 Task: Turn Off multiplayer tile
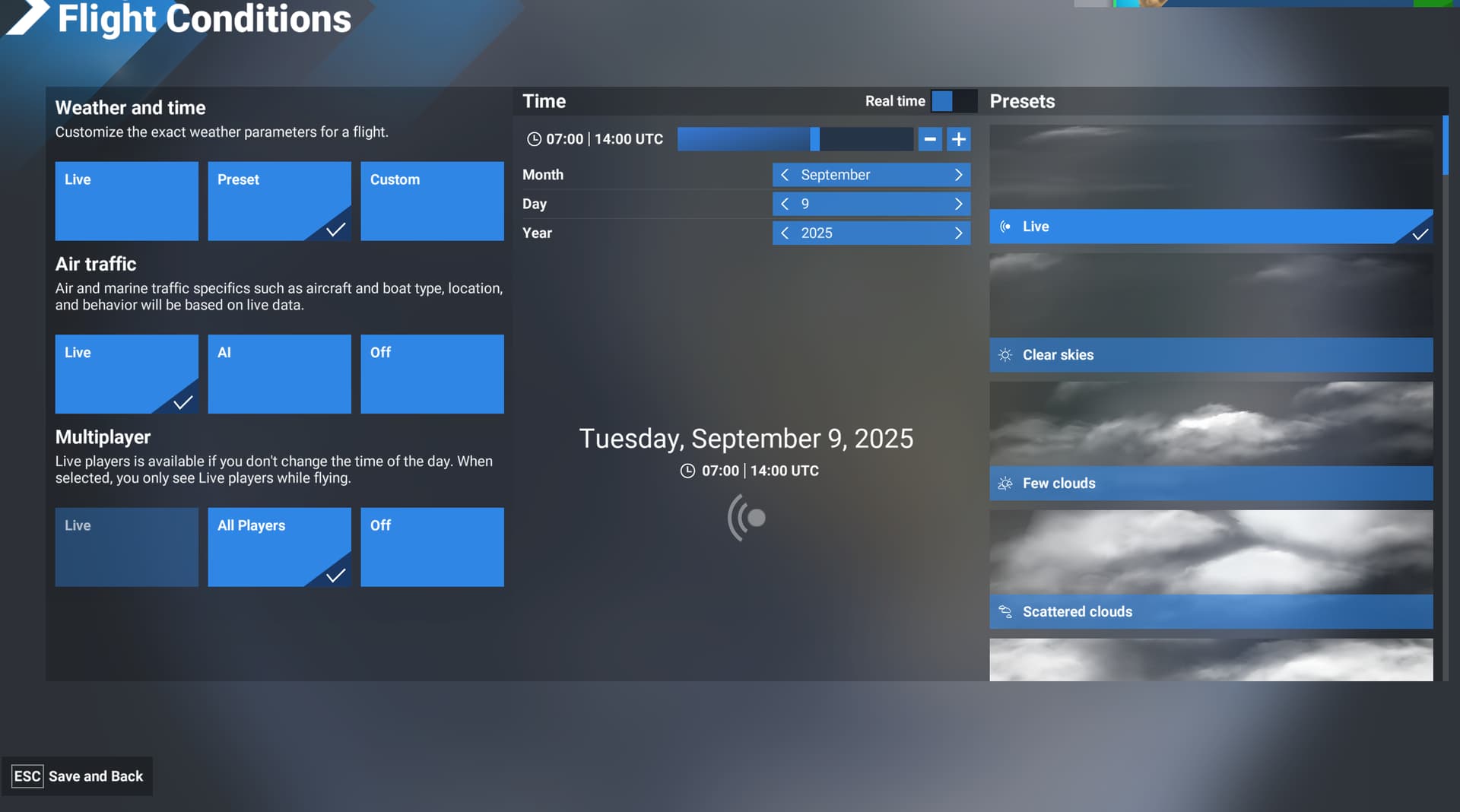(432, 547)
